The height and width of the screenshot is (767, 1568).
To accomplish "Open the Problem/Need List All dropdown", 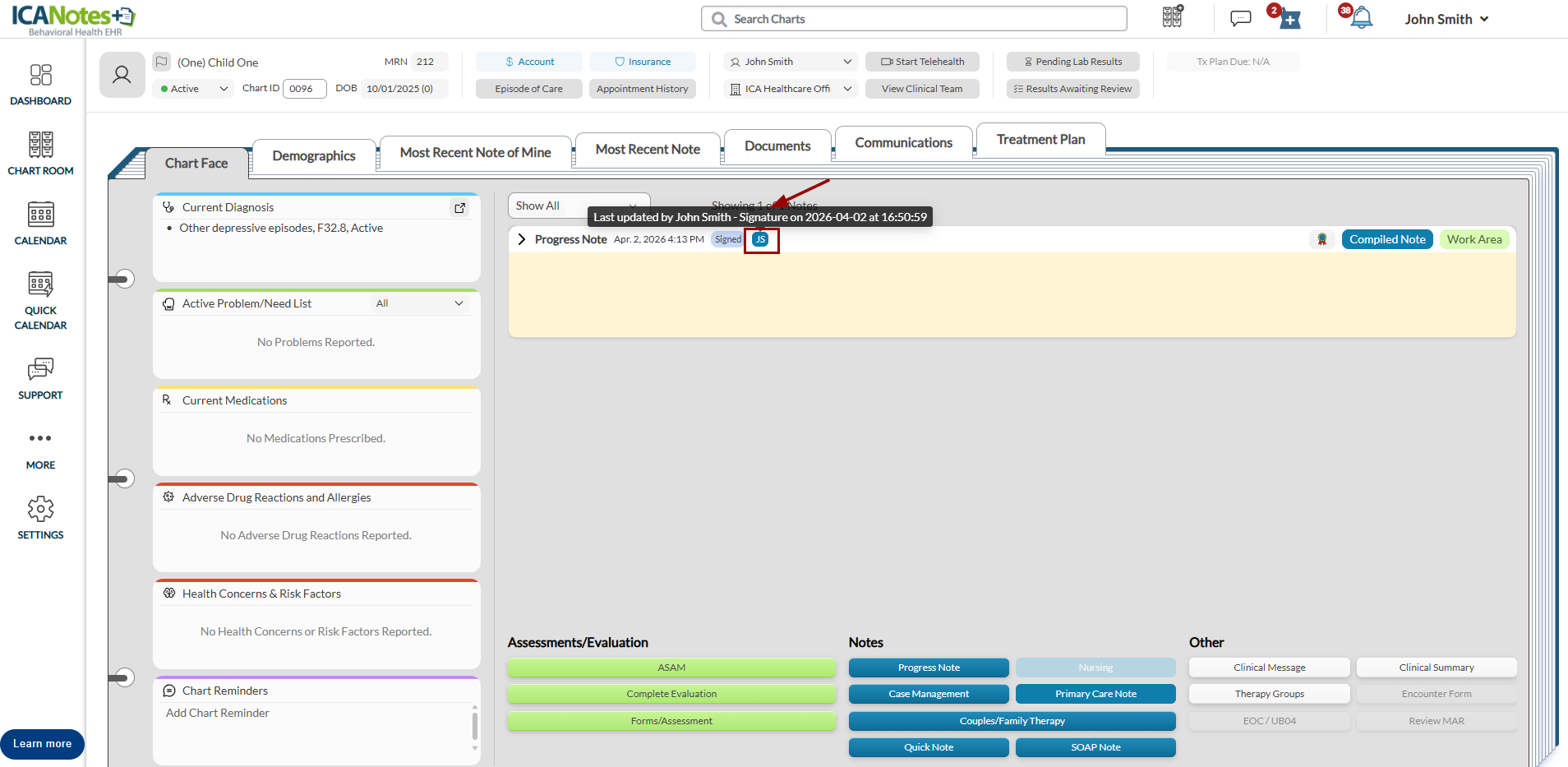I will coord(419,303).
